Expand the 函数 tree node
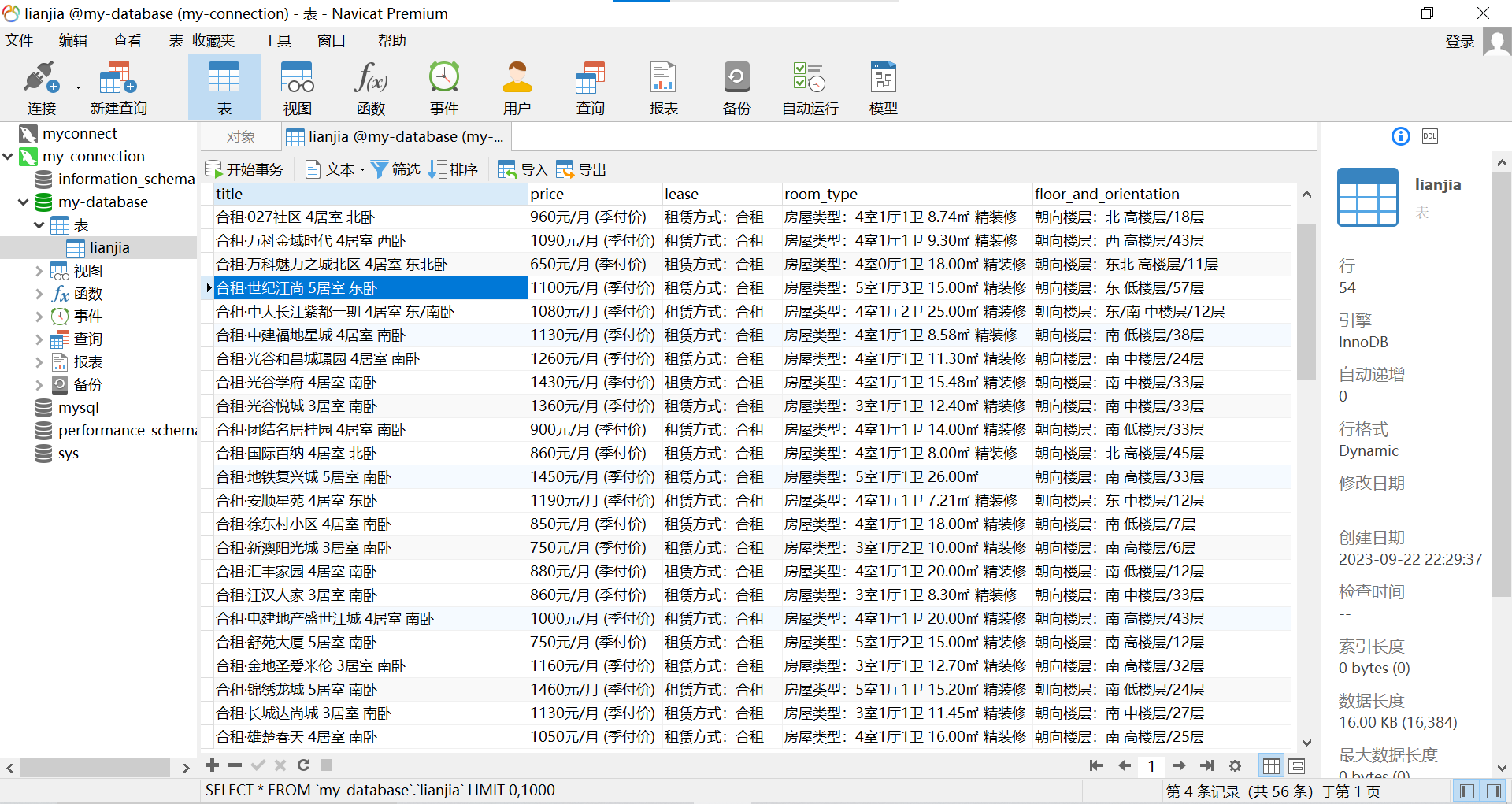 click(39, 294)
